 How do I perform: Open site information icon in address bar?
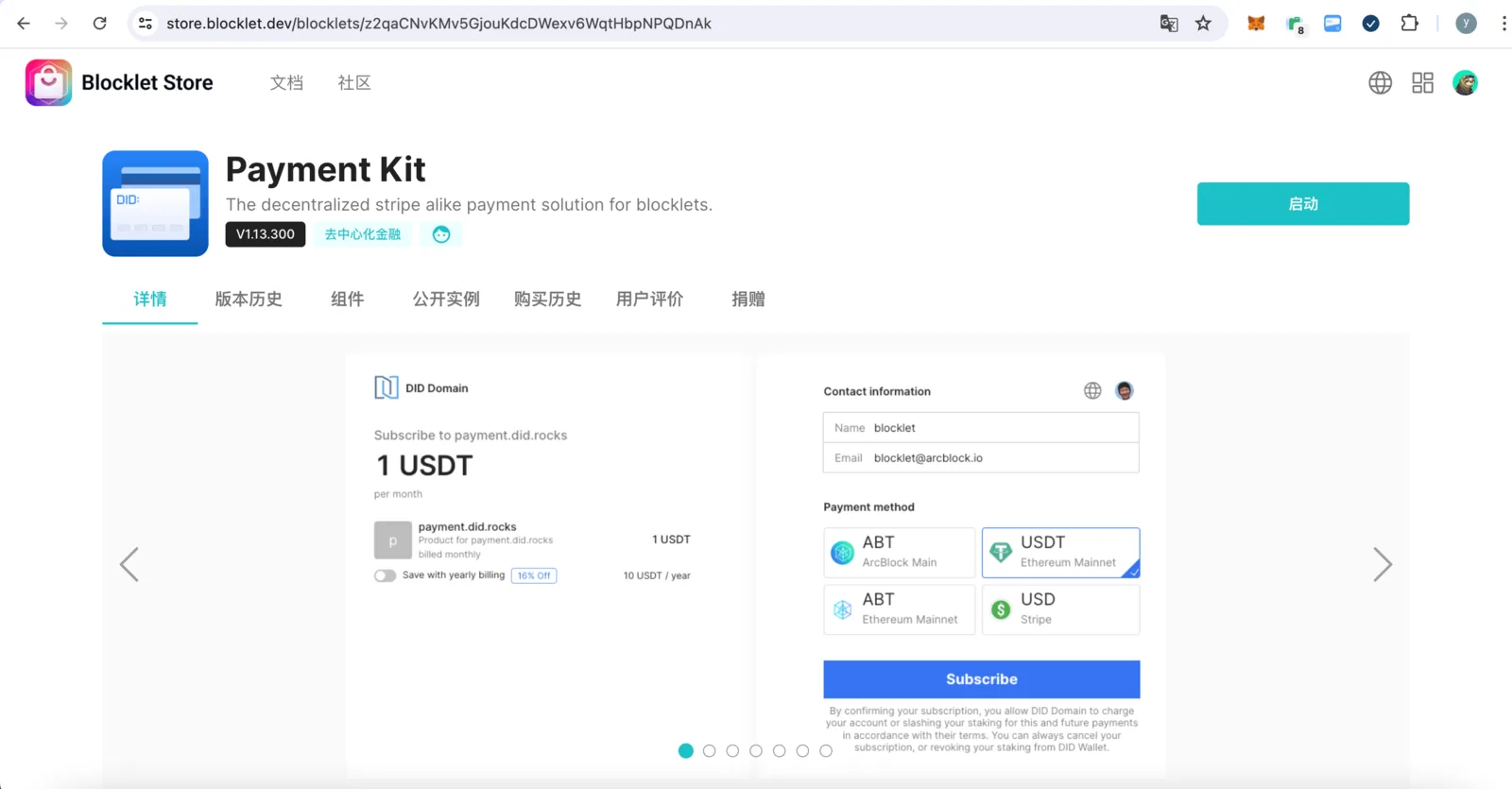[x=145, y=24]
